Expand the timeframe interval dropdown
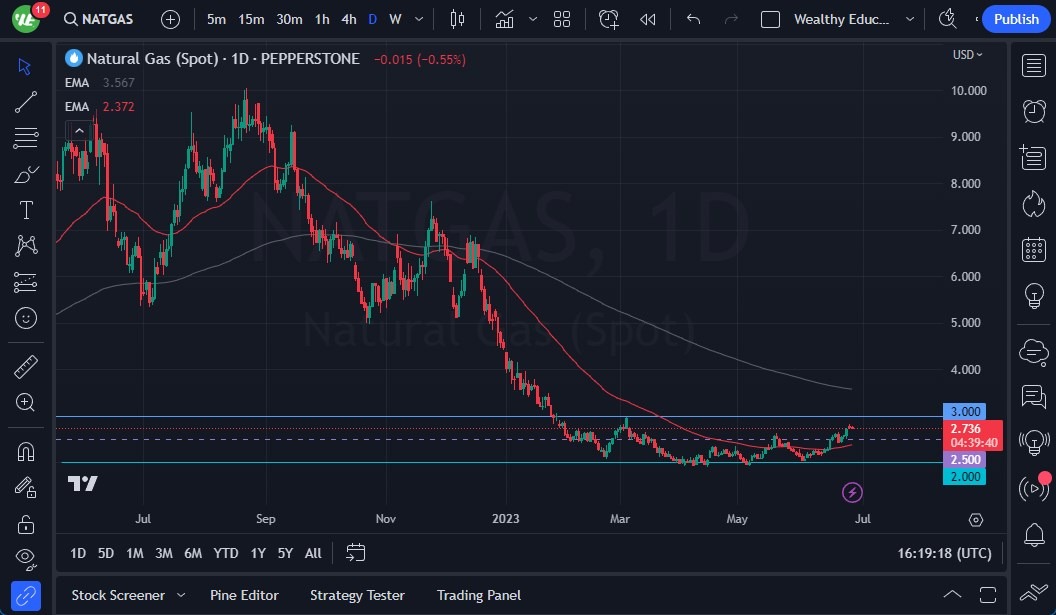The width and height of the screenshot is (1056, 615). tap(419, 20)
